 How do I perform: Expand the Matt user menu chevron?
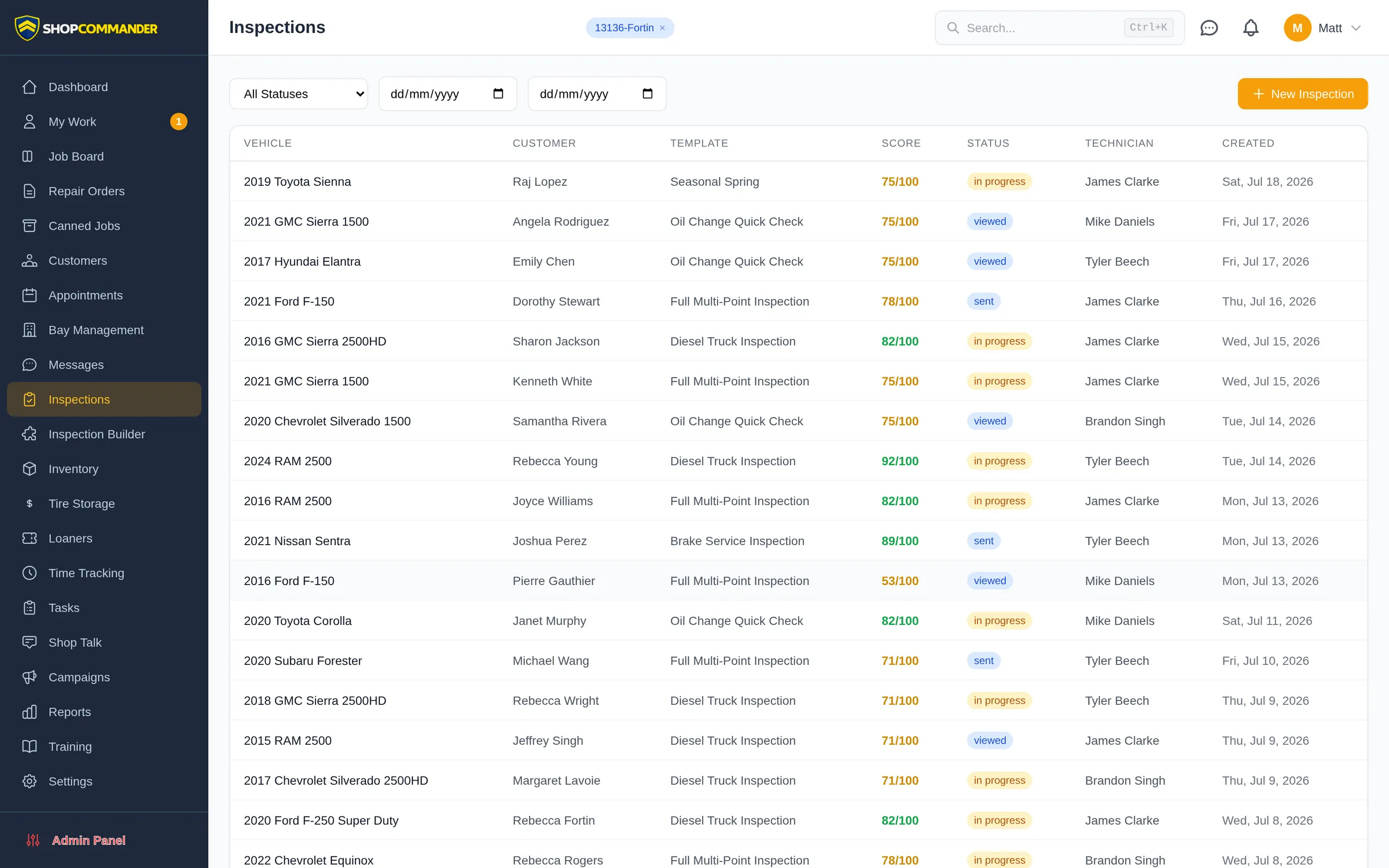coord(1356,28)
